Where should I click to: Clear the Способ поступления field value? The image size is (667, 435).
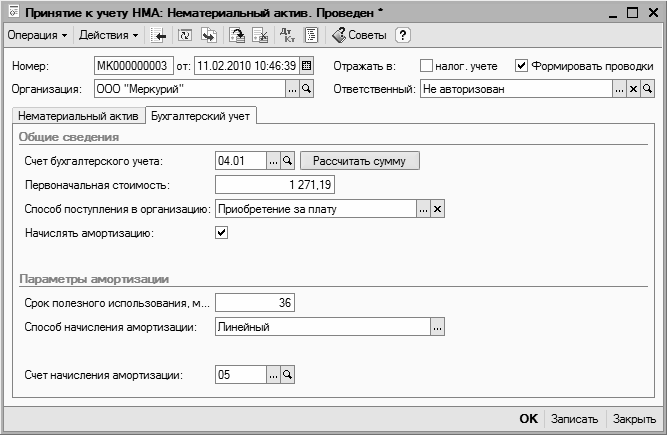[x=437, y=208]
